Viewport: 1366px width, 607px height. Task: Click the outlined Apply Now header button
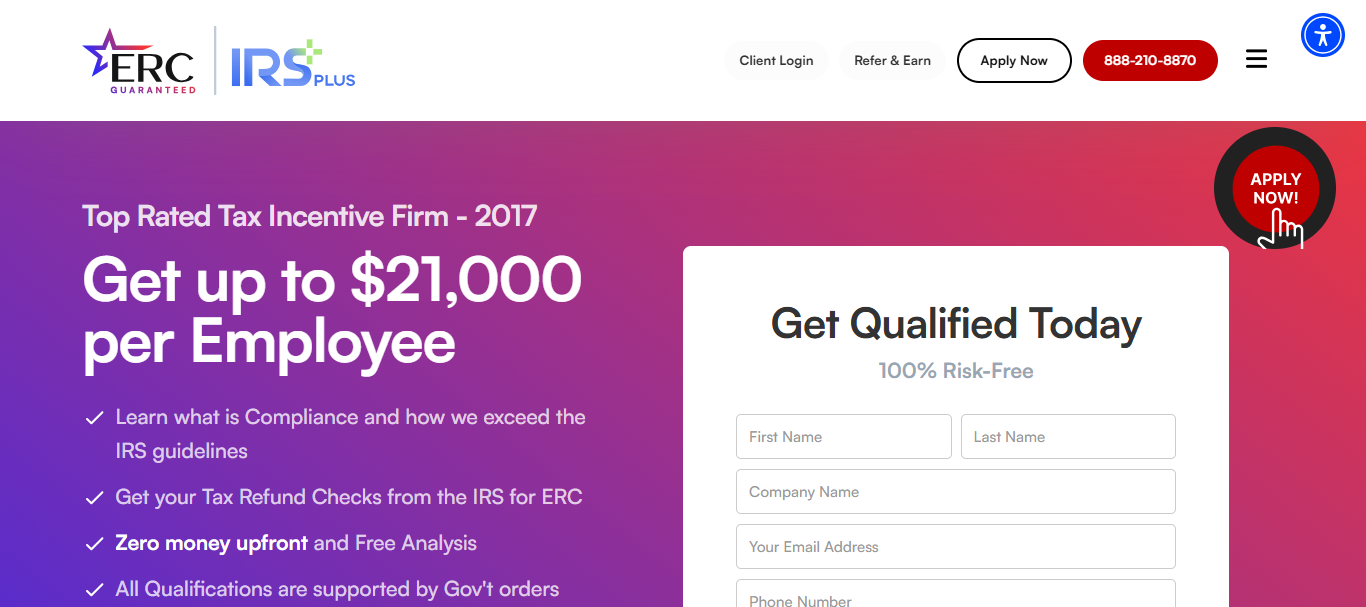tap(1014, 61)
